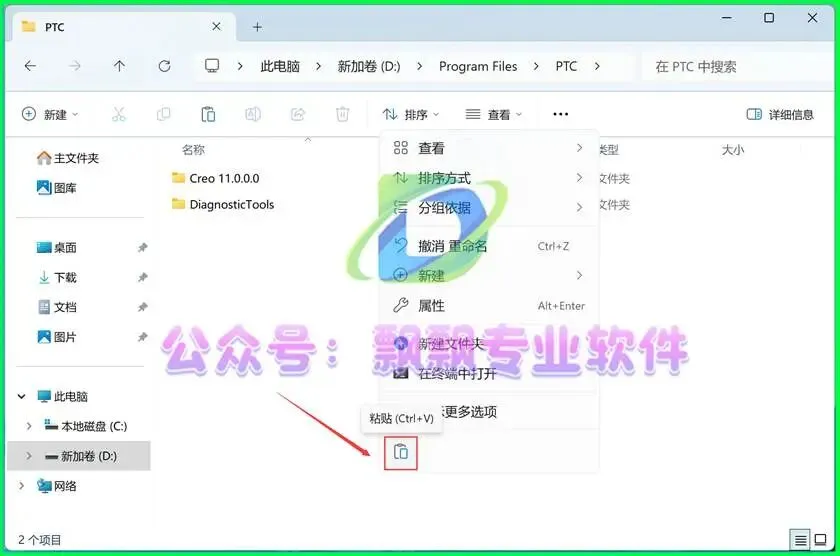The height and width of the screenshot is (556, 840).
Task: Click the PC monitor icon in address bar
Action: click(x=212, y=65)
